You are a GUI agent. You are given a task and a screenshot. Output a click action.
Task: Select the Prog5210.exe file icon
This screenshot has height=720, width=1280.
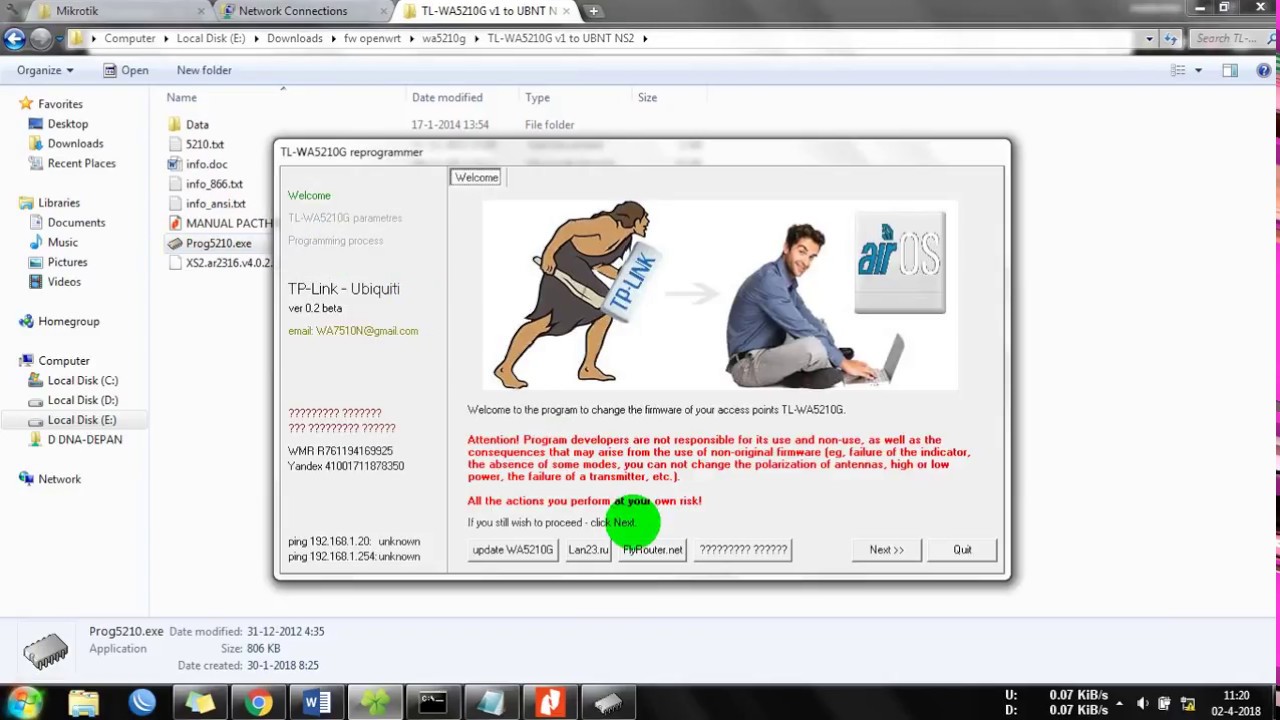(175, 243)
